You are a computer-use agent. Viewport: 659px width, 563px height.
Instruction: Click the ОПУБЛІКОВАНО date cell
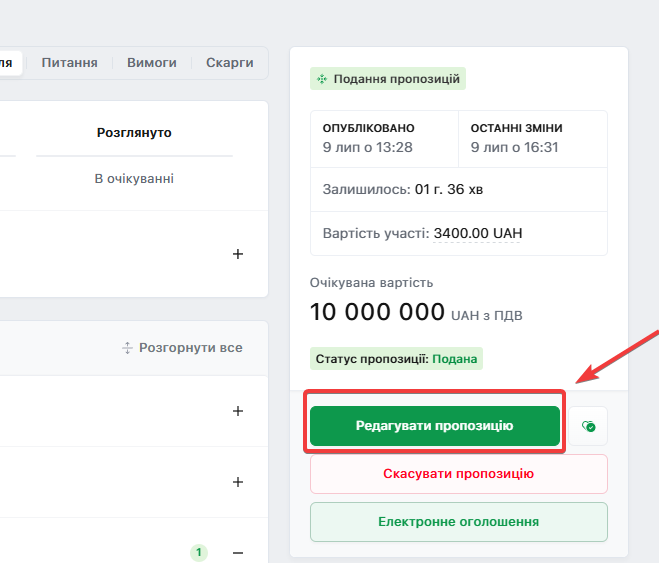point(384,138)
